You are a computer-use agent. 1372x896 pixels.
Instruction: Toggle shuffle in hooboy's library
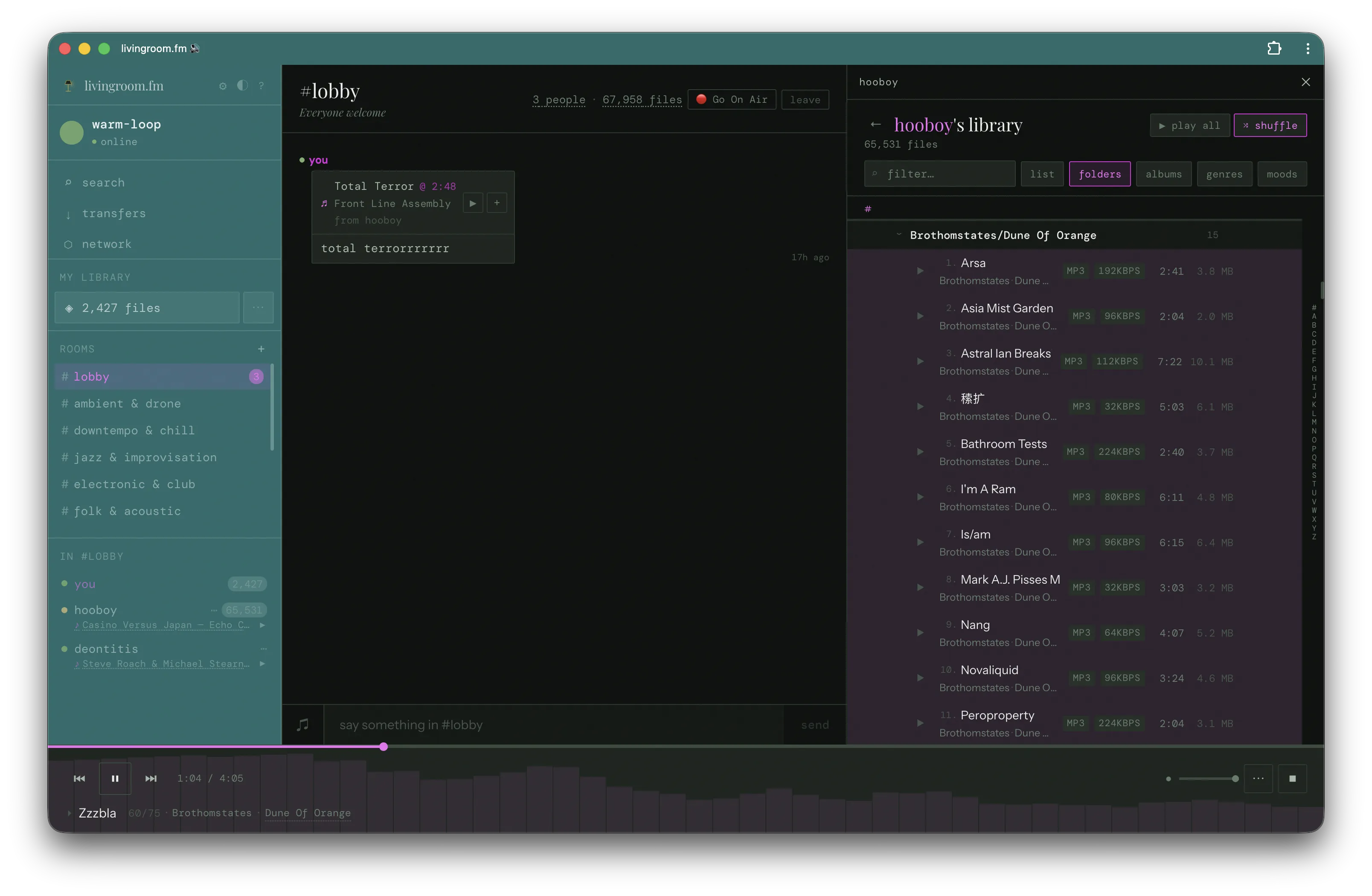click(1270, 125)
